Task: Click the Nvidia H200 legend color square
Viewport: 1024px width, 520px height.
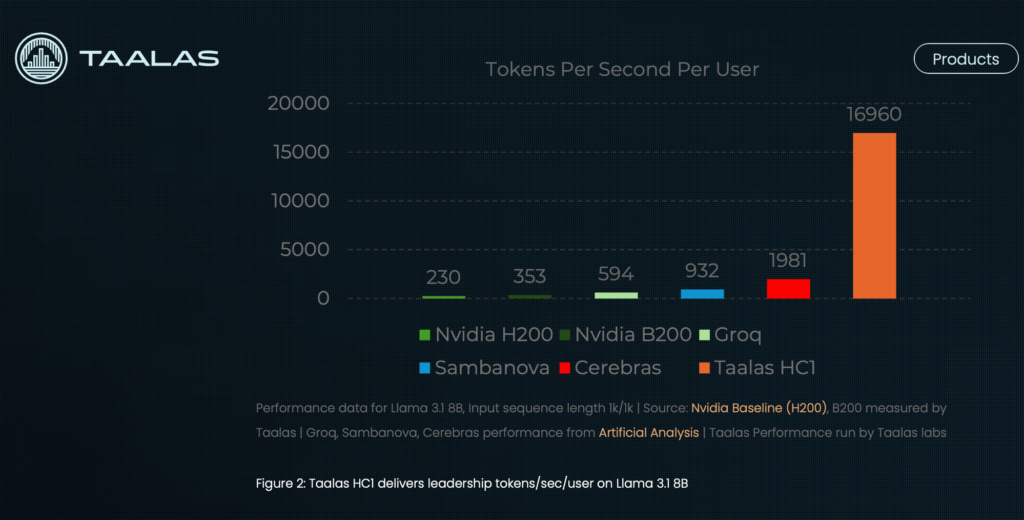Action: point(424,335)
